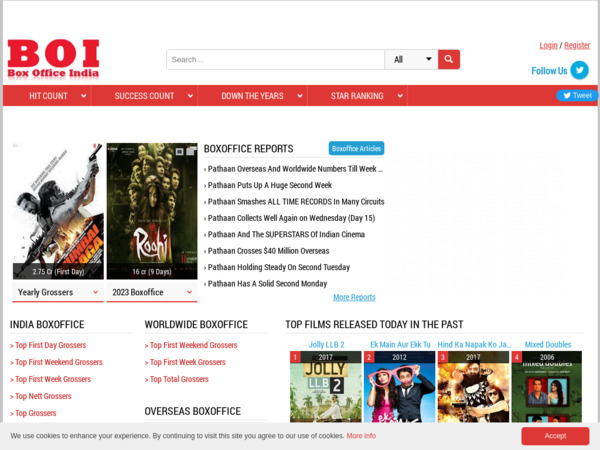Click the Mixed Doubles title link
Image resolution: width=600 pixels, height=450 pixels.
coord(548,345)
